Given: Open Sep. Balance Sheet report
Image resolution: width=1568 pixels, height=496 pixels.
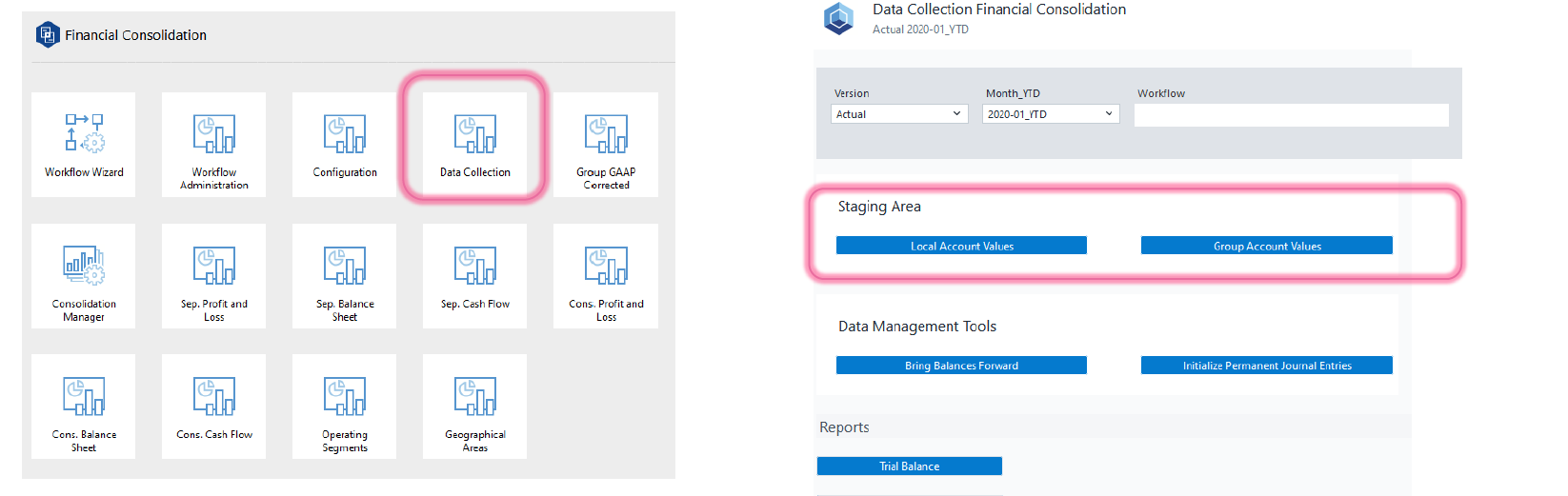Looking at the screenshot, I should pos(345,275).
